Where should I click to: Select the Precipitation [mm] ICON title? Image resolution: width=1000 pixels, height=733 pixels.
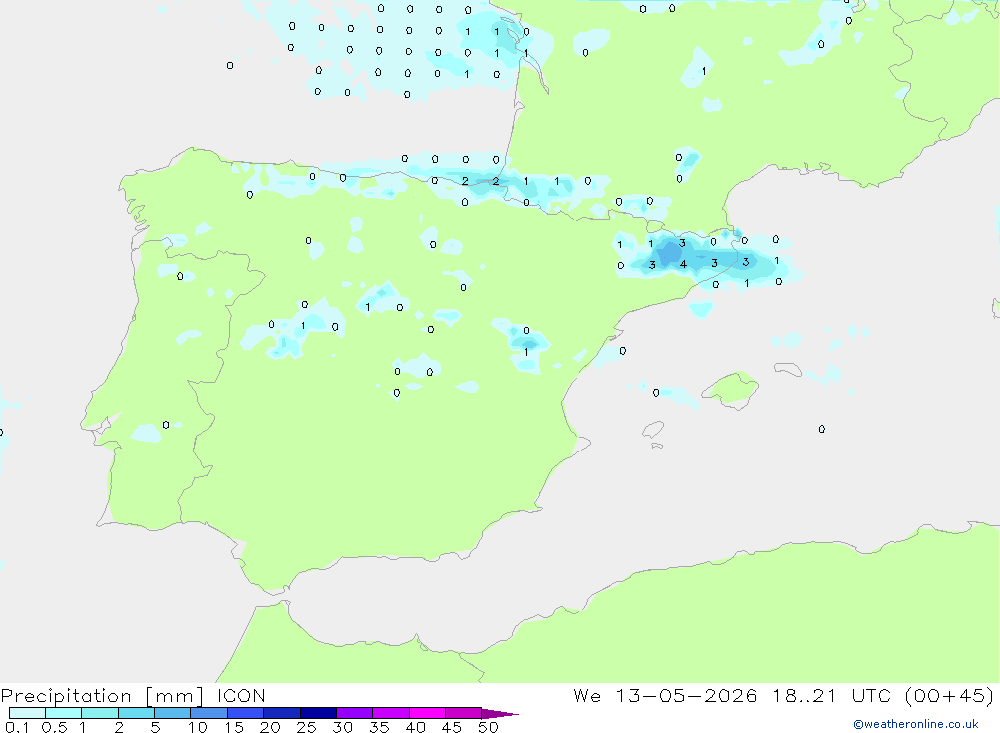pos(133,696)
